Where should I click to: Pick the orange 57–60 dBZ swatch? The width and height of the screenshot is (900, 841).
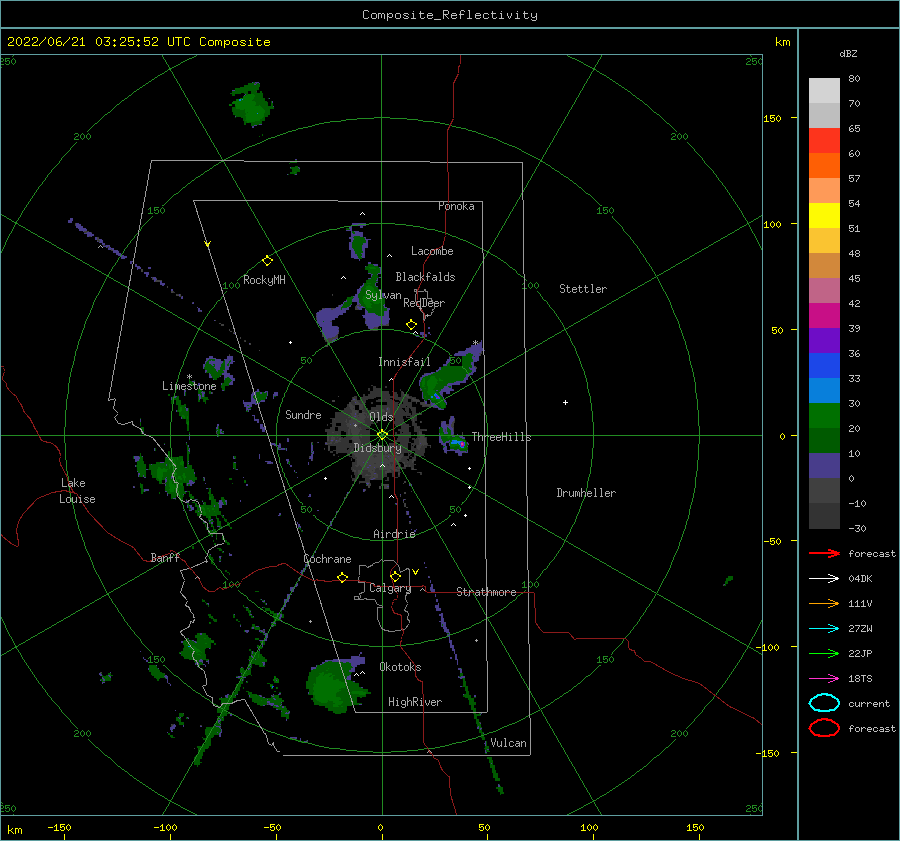click(x=824, y=166)
